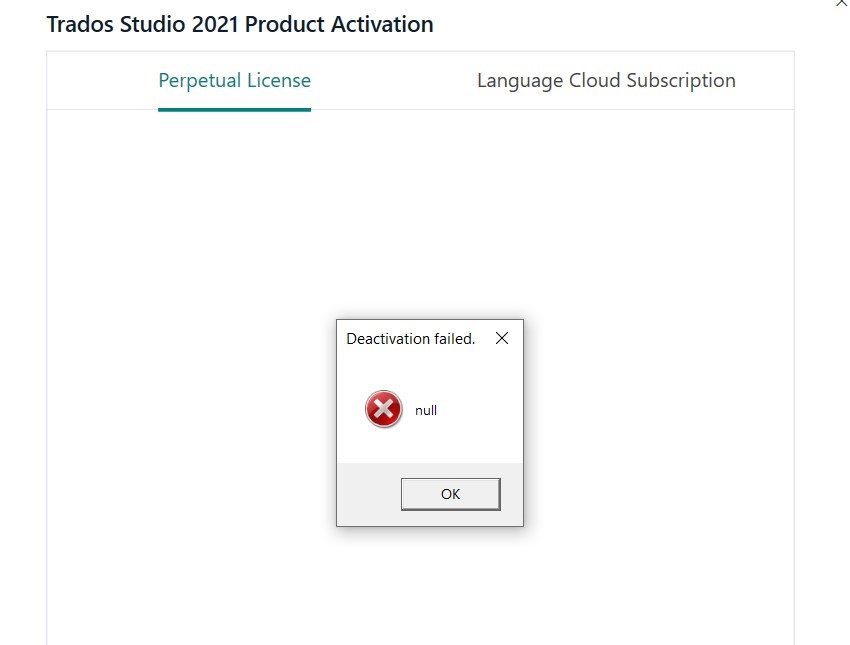
Task: Click the Trados Studio 2021 Product Activation heading
Action: point(240,24)
